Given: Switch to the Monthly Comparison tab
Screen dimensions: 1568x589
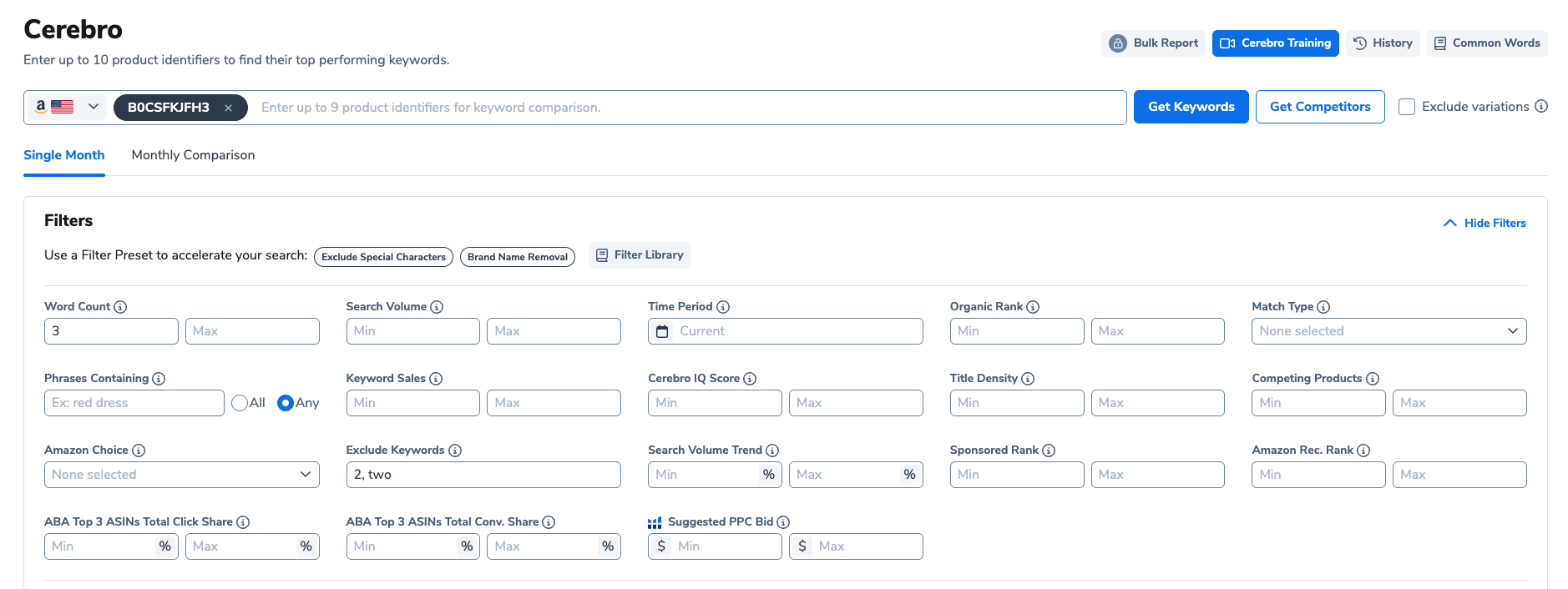Looking at the screenshot, I should click(x=193, y=155).
